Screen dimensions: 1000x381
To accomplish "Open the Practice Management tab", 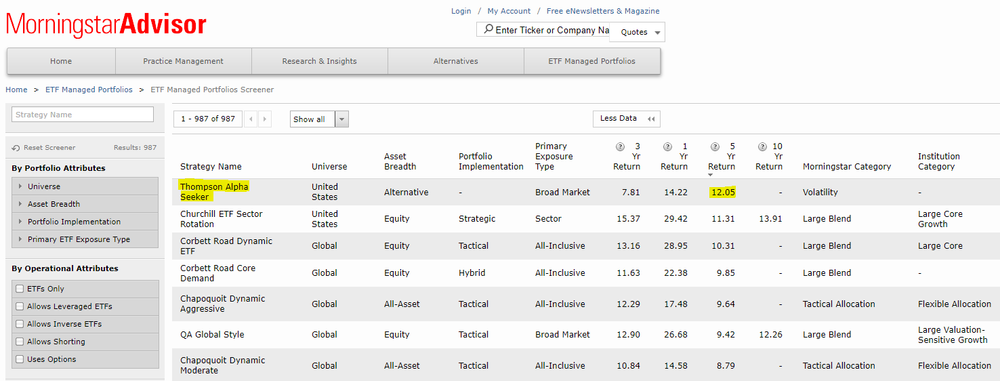I will [x=183, y=61].
